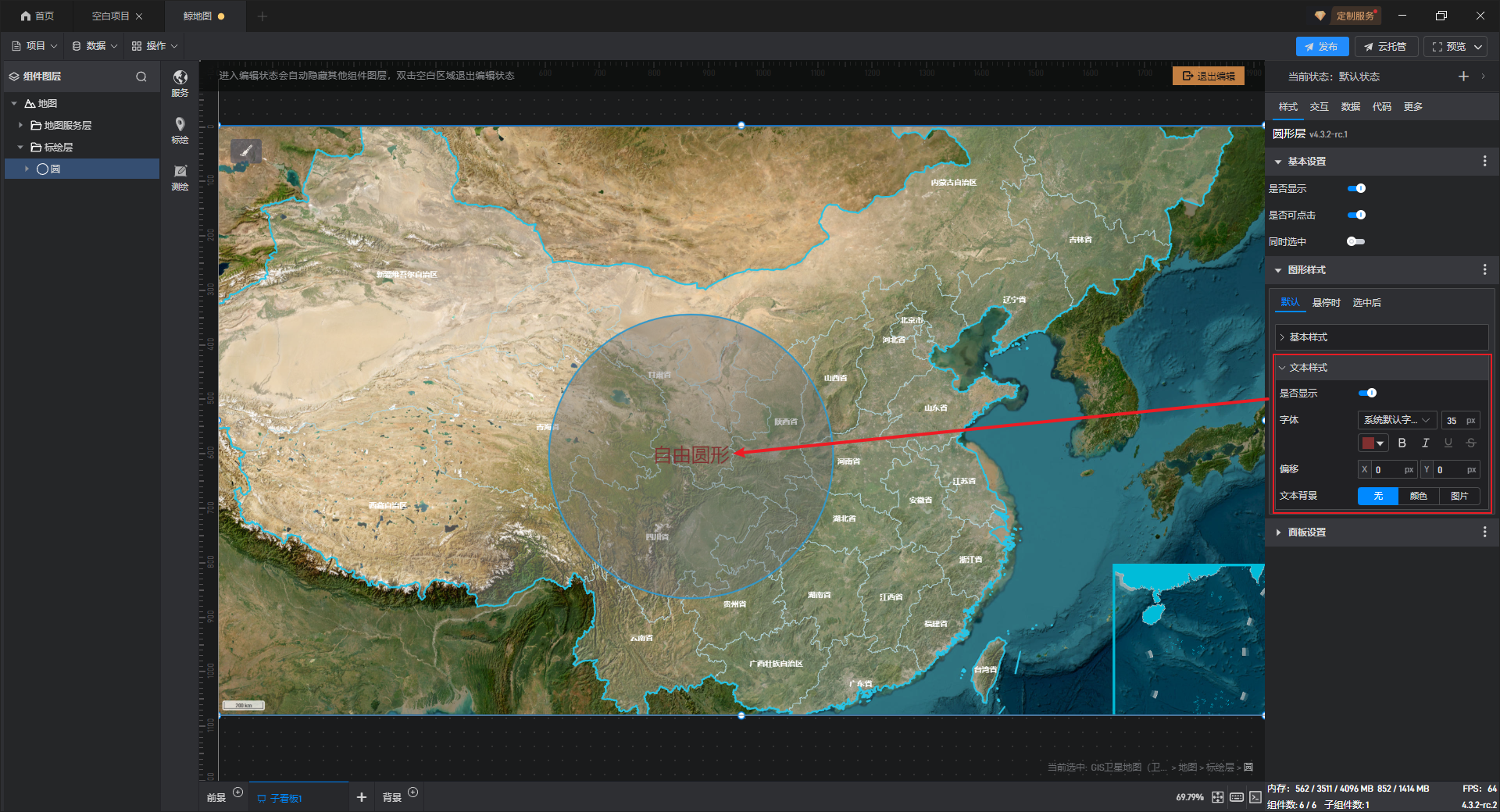Switch to the 数据 properties tab

(x=1351, y=107)
